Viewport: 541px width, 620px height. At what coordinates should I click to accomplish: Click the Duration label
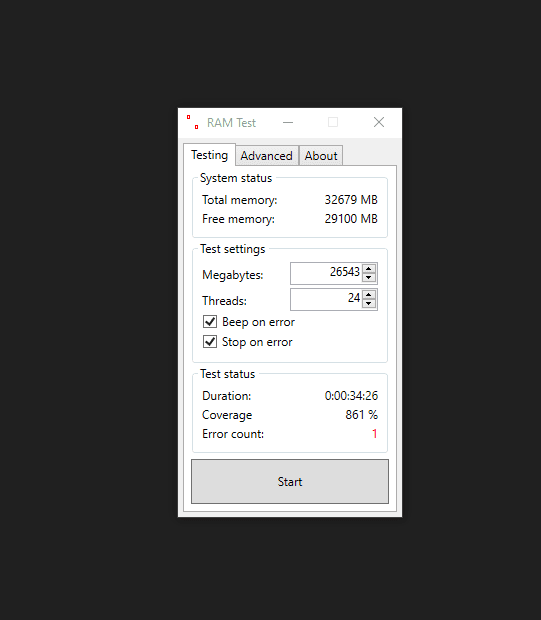[227, 396]
